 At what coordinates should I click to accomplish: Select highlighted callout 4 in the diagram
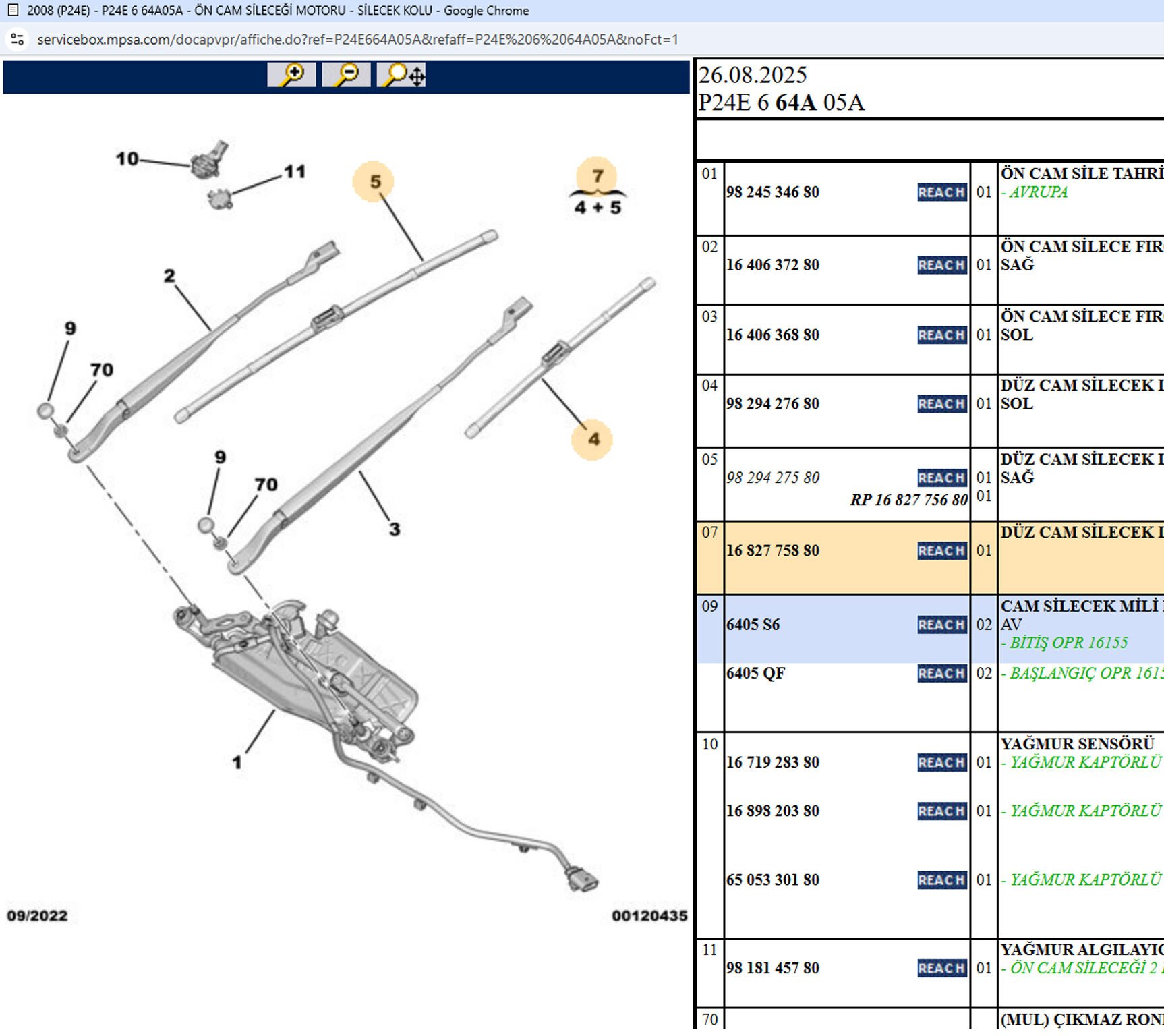[592, 439]
